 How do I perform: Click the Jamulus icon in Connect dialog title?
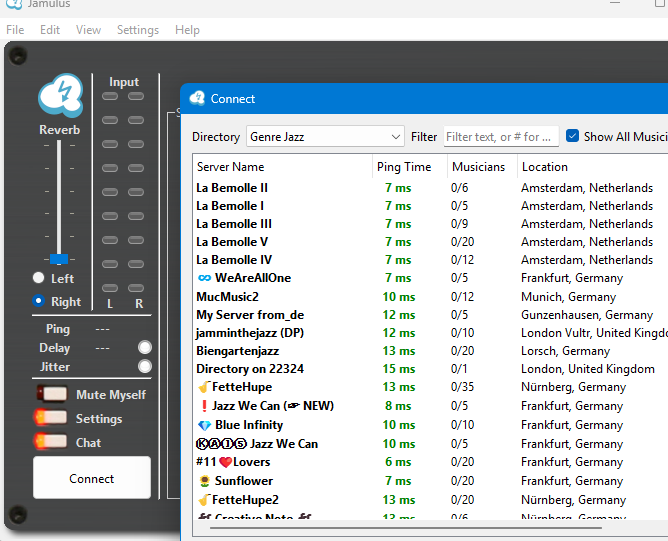click(197, 99)
